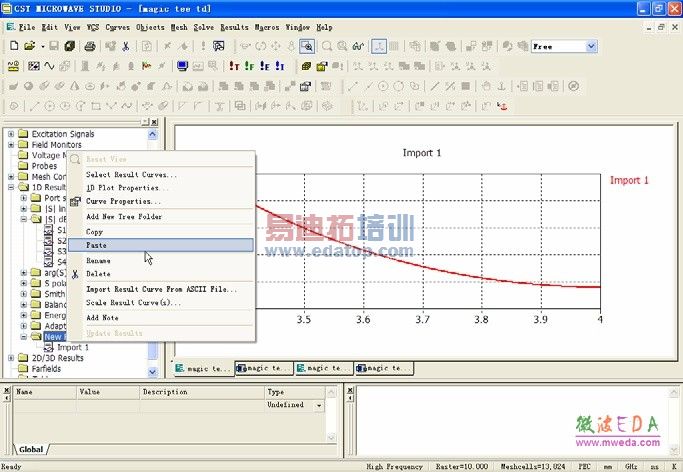Viewport: 683px width, 472px height.
Task: Select Scale Result Curve(s) menu entry
Action: [161, 303]
